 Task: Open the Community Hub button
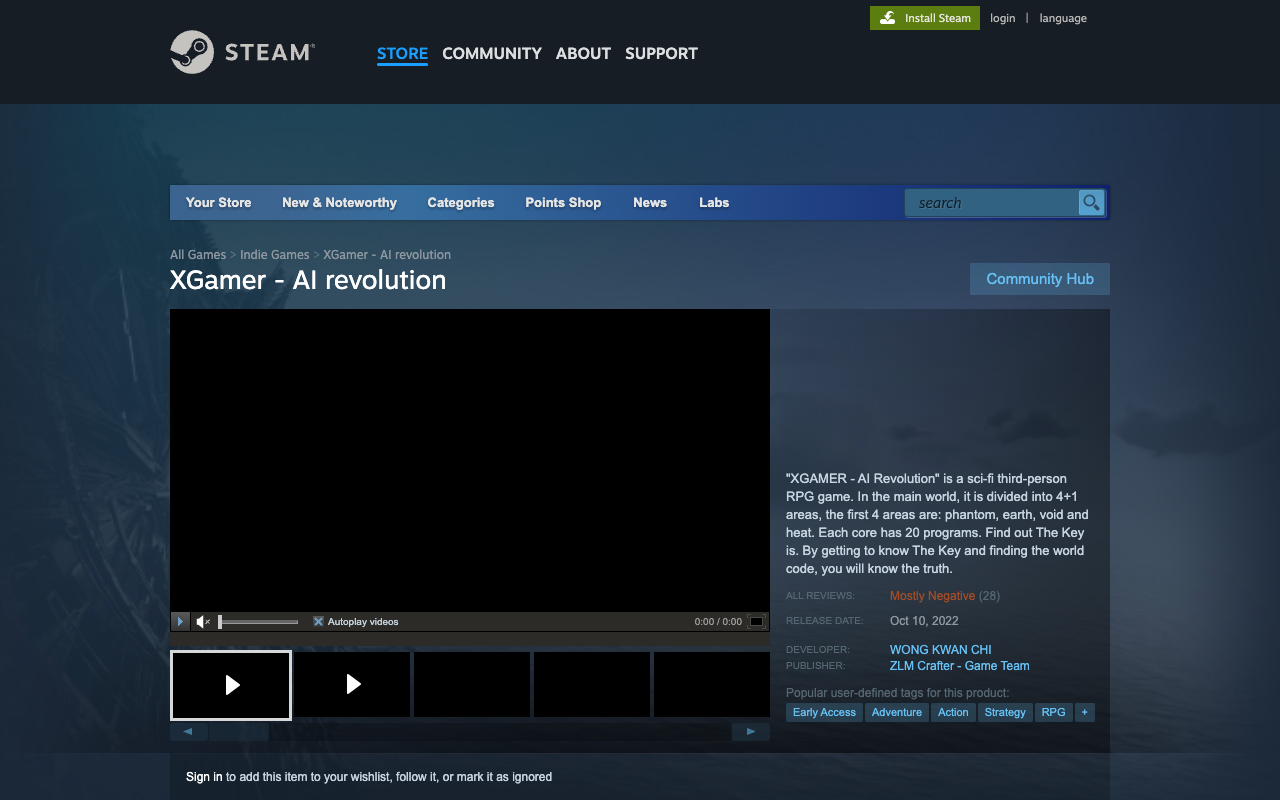click(x=1040, y=279)
